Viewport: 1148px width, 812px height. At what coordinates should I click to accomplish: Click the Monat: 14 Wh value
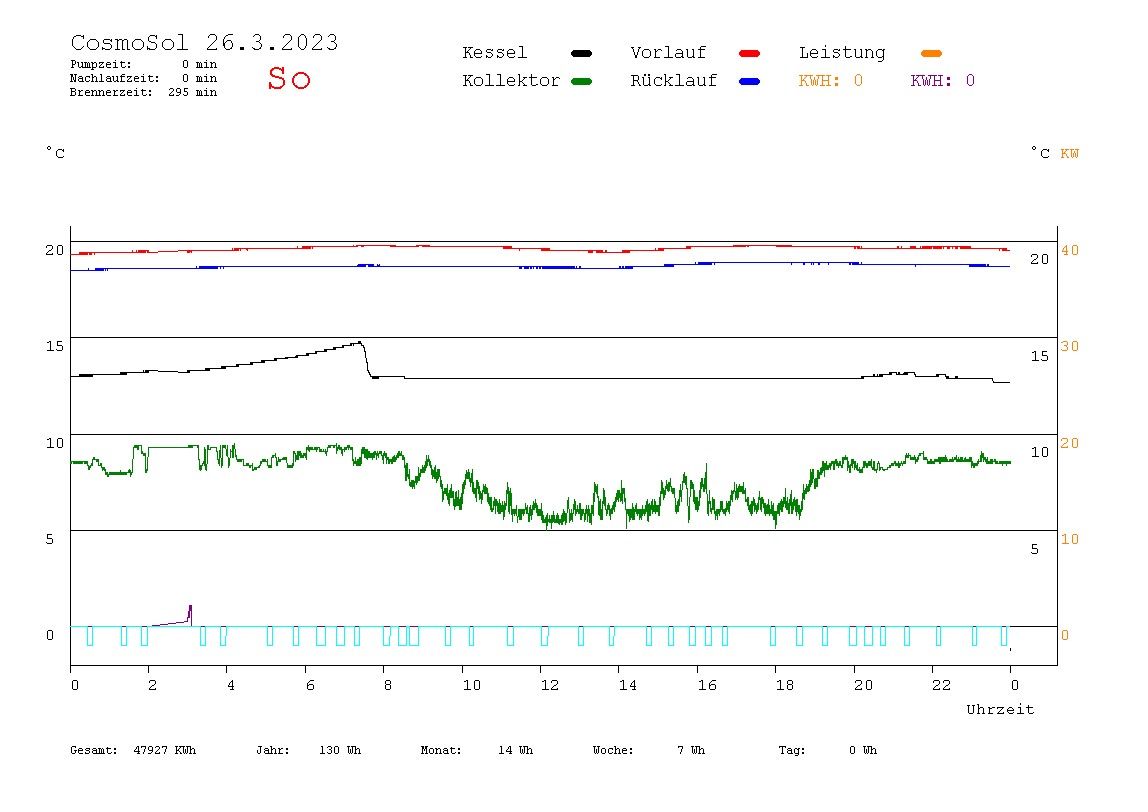(x=477, y=750)
